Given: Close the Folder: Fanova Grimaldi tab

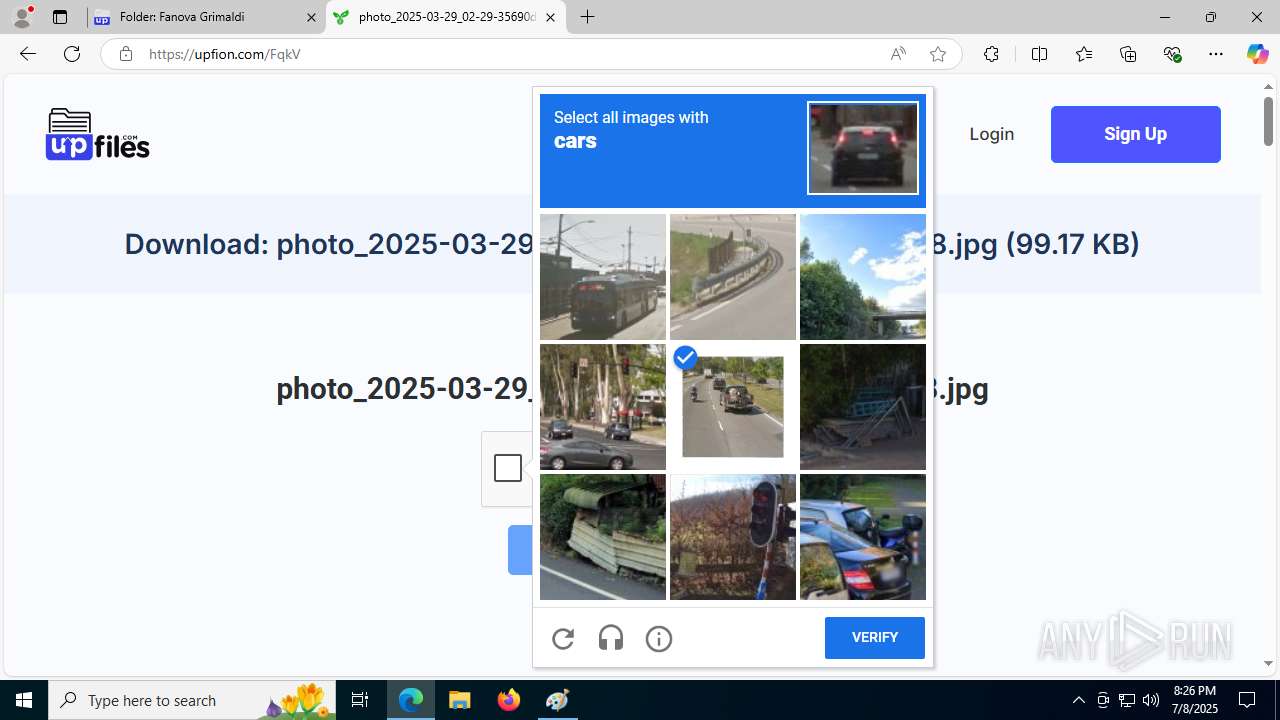Looking at the screenshot, I should pos(311,17).
